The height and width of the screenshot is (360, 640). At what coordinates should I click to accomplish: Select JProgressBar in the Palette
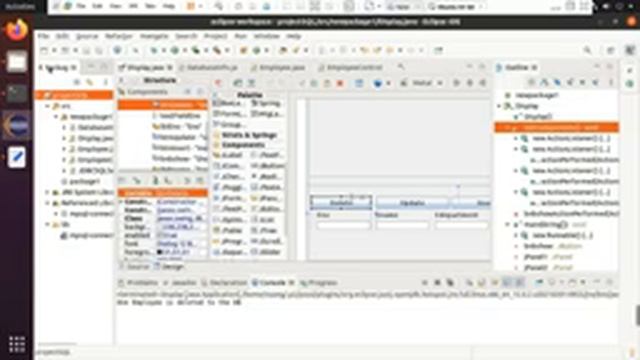pos(229,241)
